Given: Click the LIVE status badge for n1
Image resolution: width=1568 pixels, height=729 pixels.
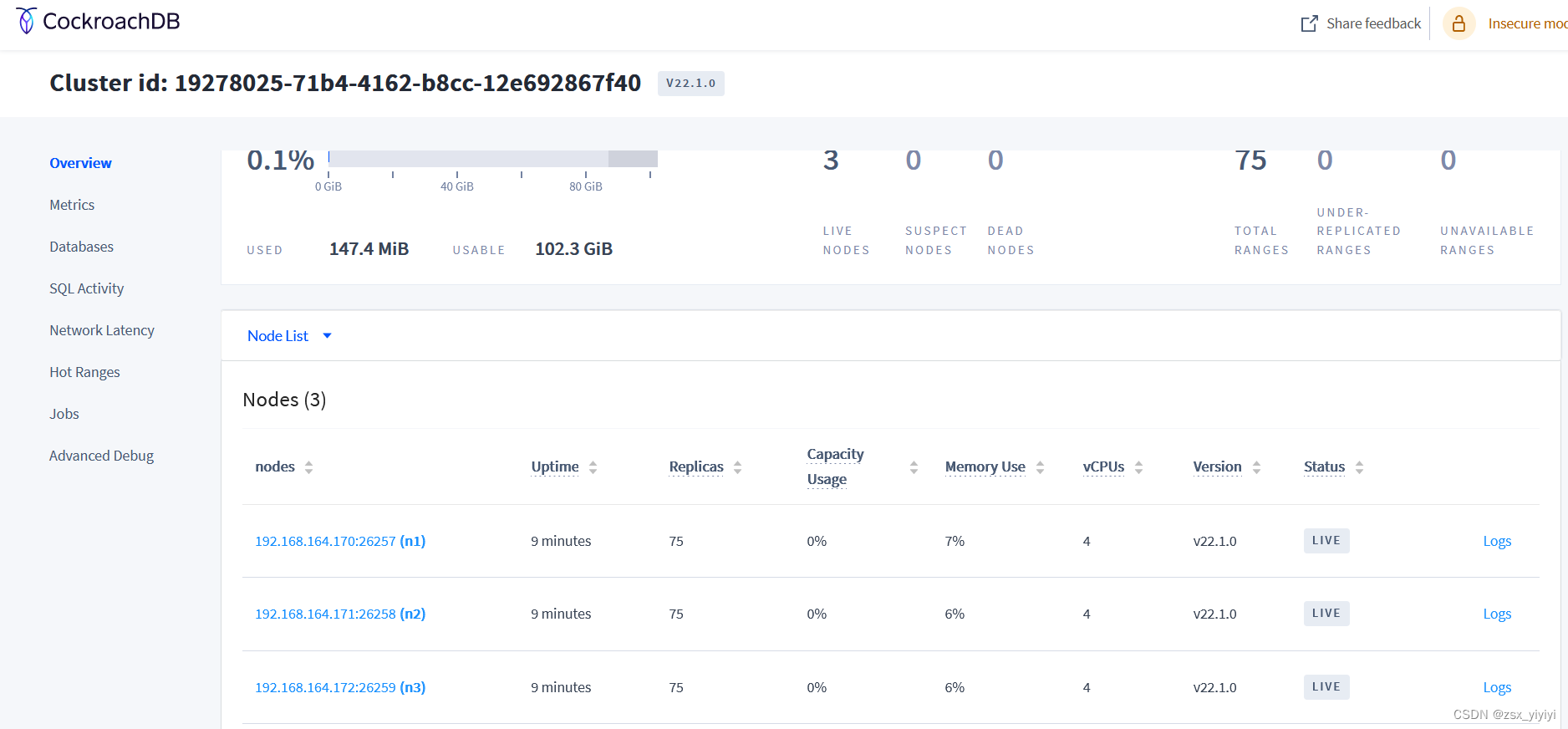Looking at the screenshot, I should coord(1326,541).
